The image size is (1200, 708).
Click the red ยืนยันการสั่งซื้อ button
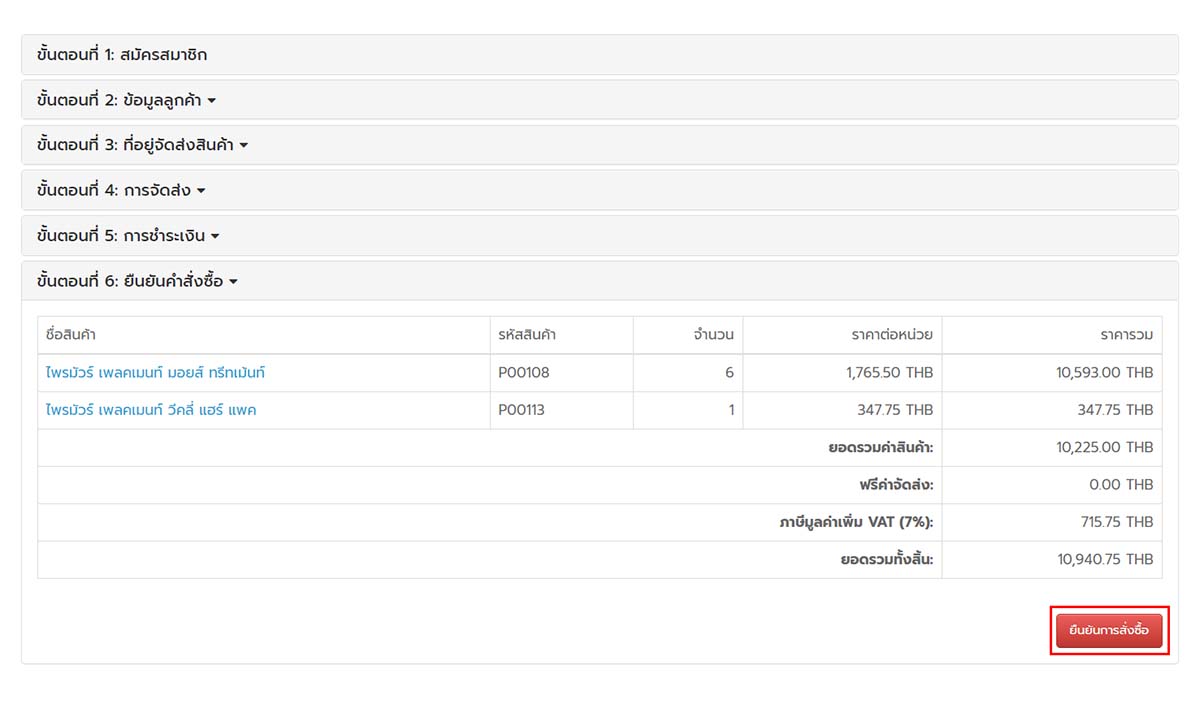[x=1109, y=631]
